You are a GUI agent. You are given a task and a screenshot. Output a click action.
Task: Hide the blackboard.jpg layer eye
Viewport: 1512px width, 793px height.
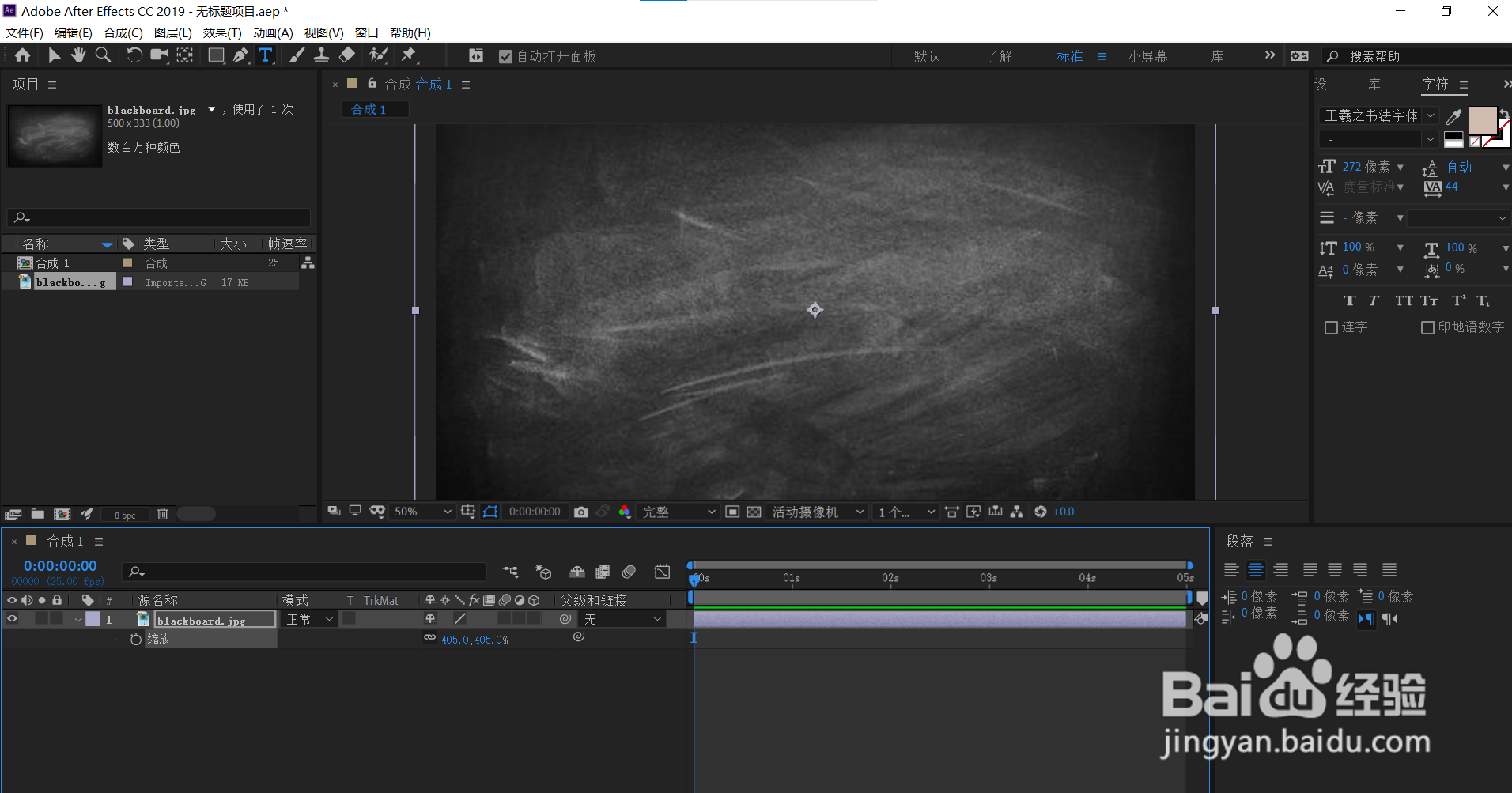pyautogui.click(x=12, y=619)
